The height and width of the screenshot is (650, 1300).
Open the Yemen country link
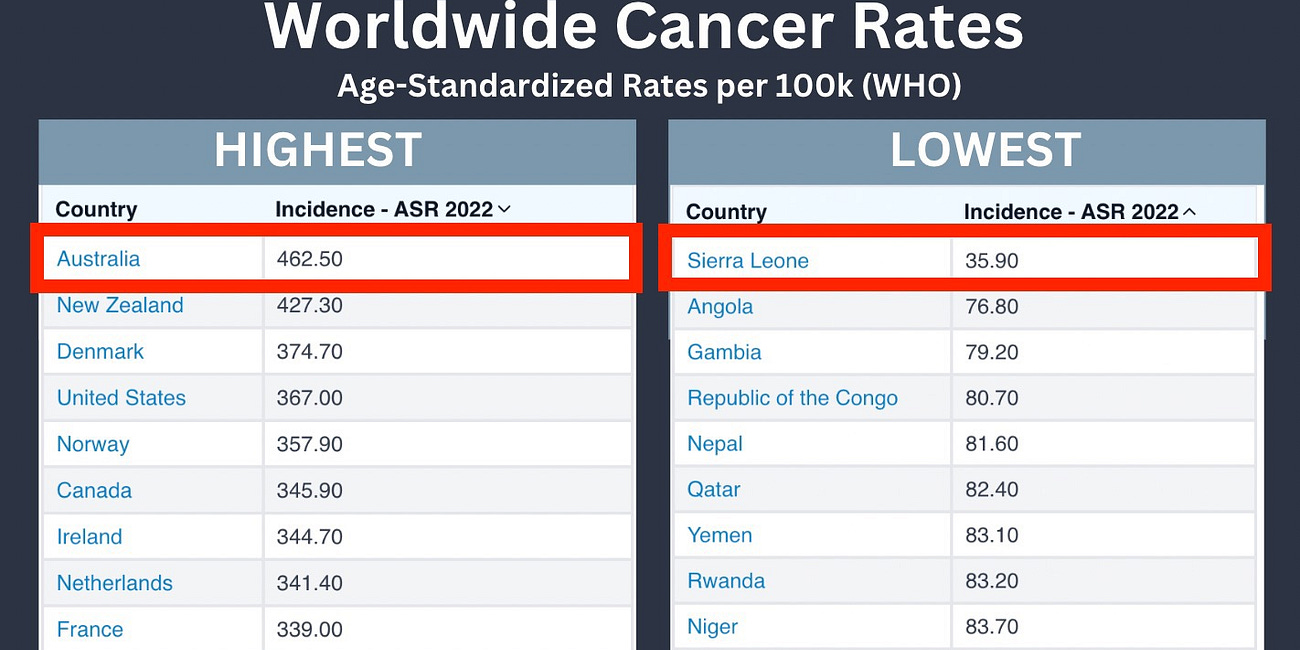coord(719,536)
